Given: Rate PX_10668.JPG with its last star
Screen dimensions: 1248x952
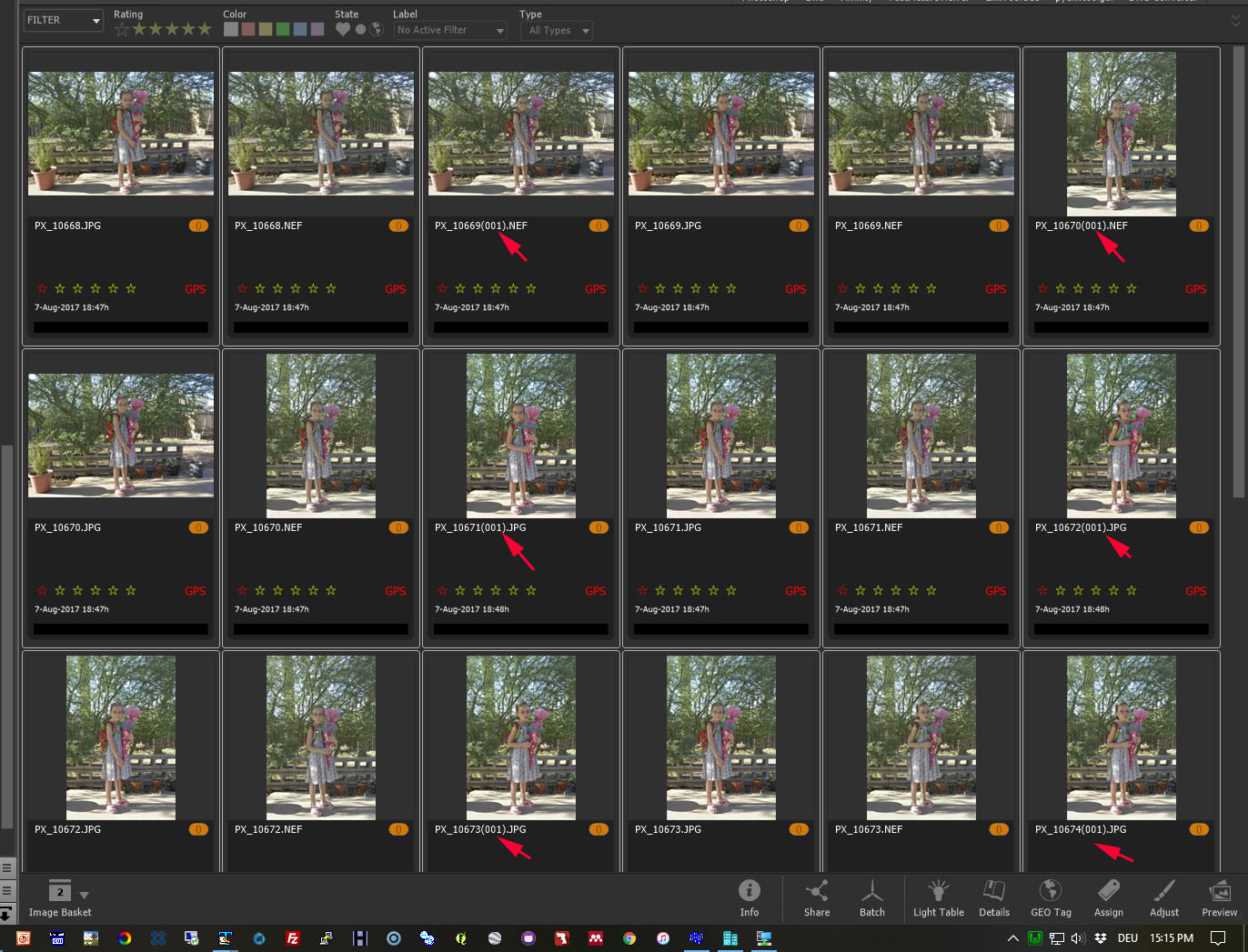Looking at the screenshot, I should (131, 289).
